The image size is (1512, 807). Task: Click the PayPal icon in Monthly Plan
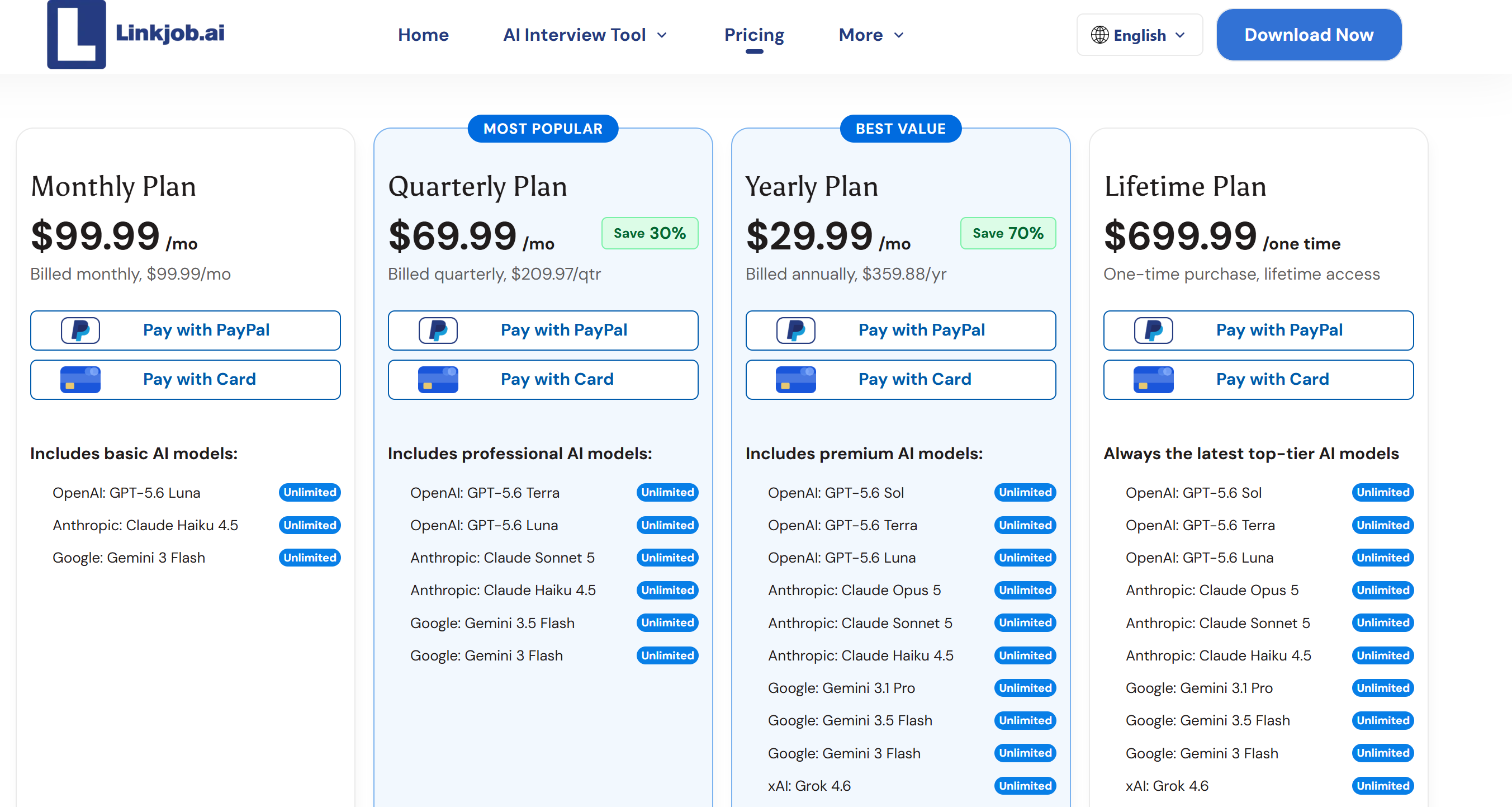point(80,330)
